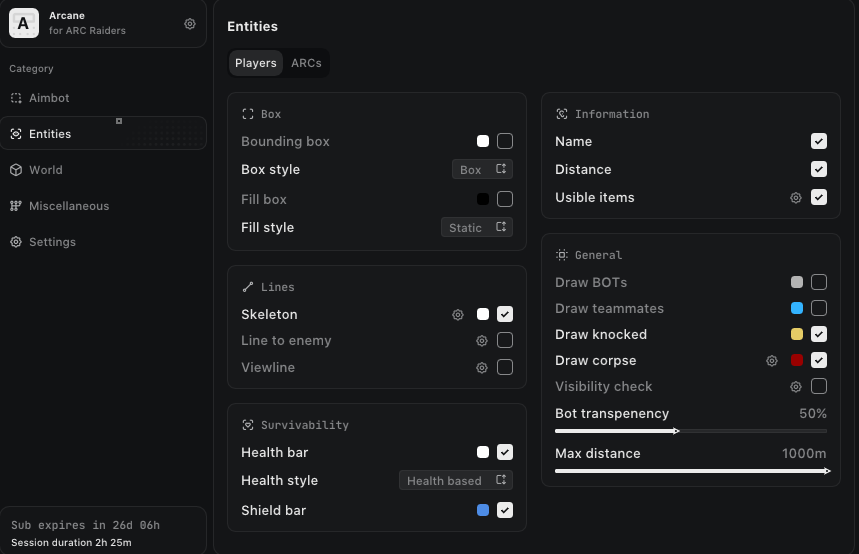Click the World cube icon in the sidebar
The width and height of the screenshot is (859, 554).
[x=16, y=170]
